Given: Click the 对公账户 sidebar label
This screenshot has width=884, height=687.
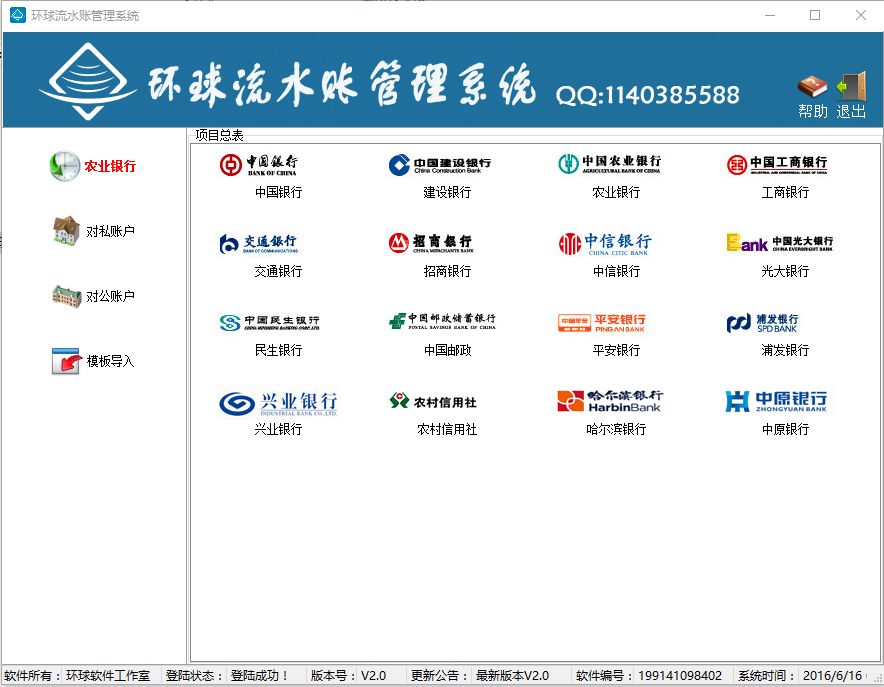Looking at the screenshot, I should pyautogui.click(x=110, y=296).
